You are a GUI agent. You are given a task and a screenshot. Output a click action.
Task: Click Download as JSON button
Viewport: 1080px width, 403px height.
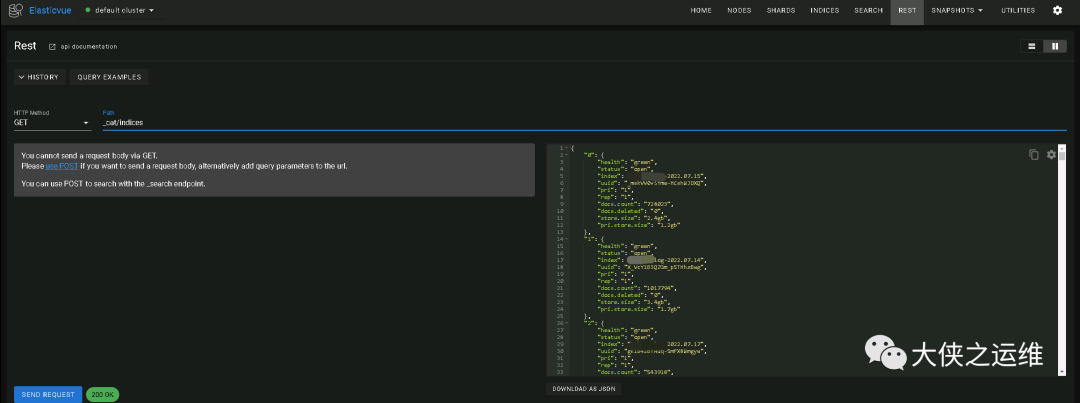point(585,388)
